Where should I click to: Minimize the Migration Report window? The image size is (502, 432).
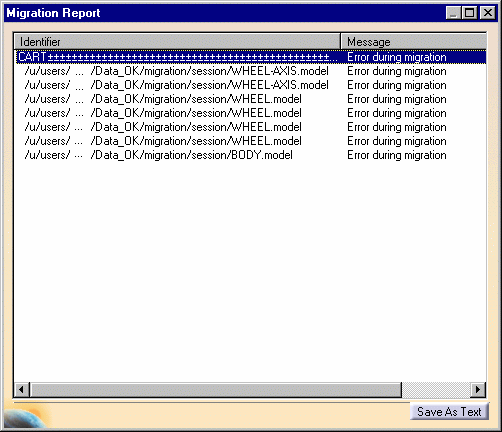click(454, 13)
